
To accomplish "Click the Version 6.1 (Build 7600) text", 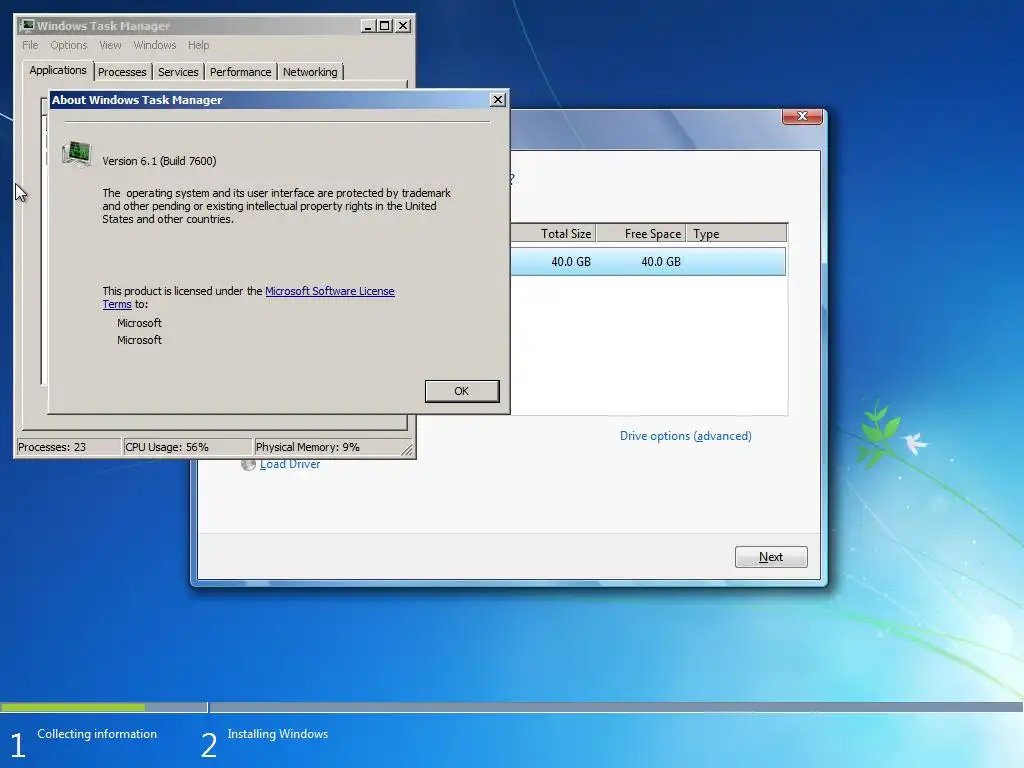I will pos(159,161).
